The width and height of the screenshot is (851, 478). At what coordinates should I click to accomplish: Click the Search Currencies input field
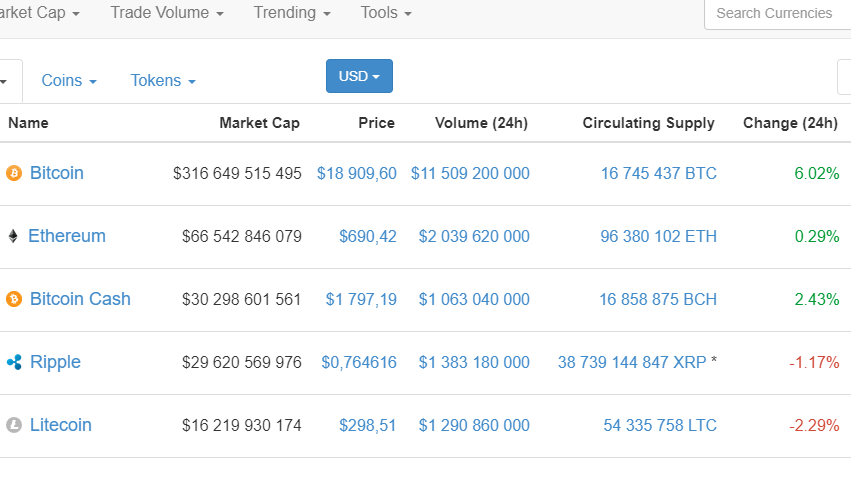tap(777, 13)
